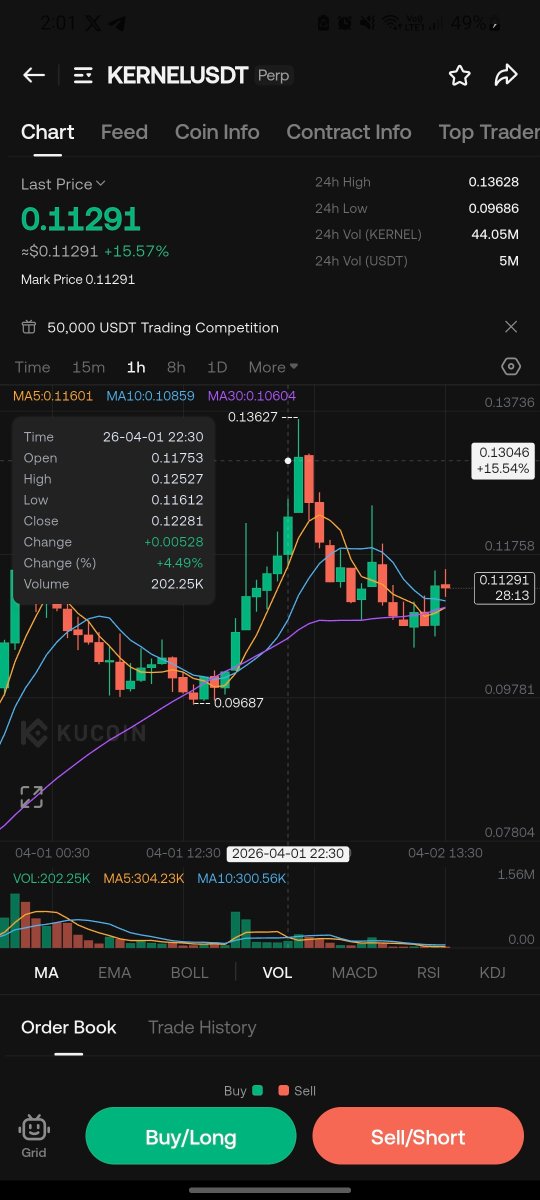This screenshot has height=1200, width=540.
Task: Tap the back arrow icon
Action: [34, 75]
